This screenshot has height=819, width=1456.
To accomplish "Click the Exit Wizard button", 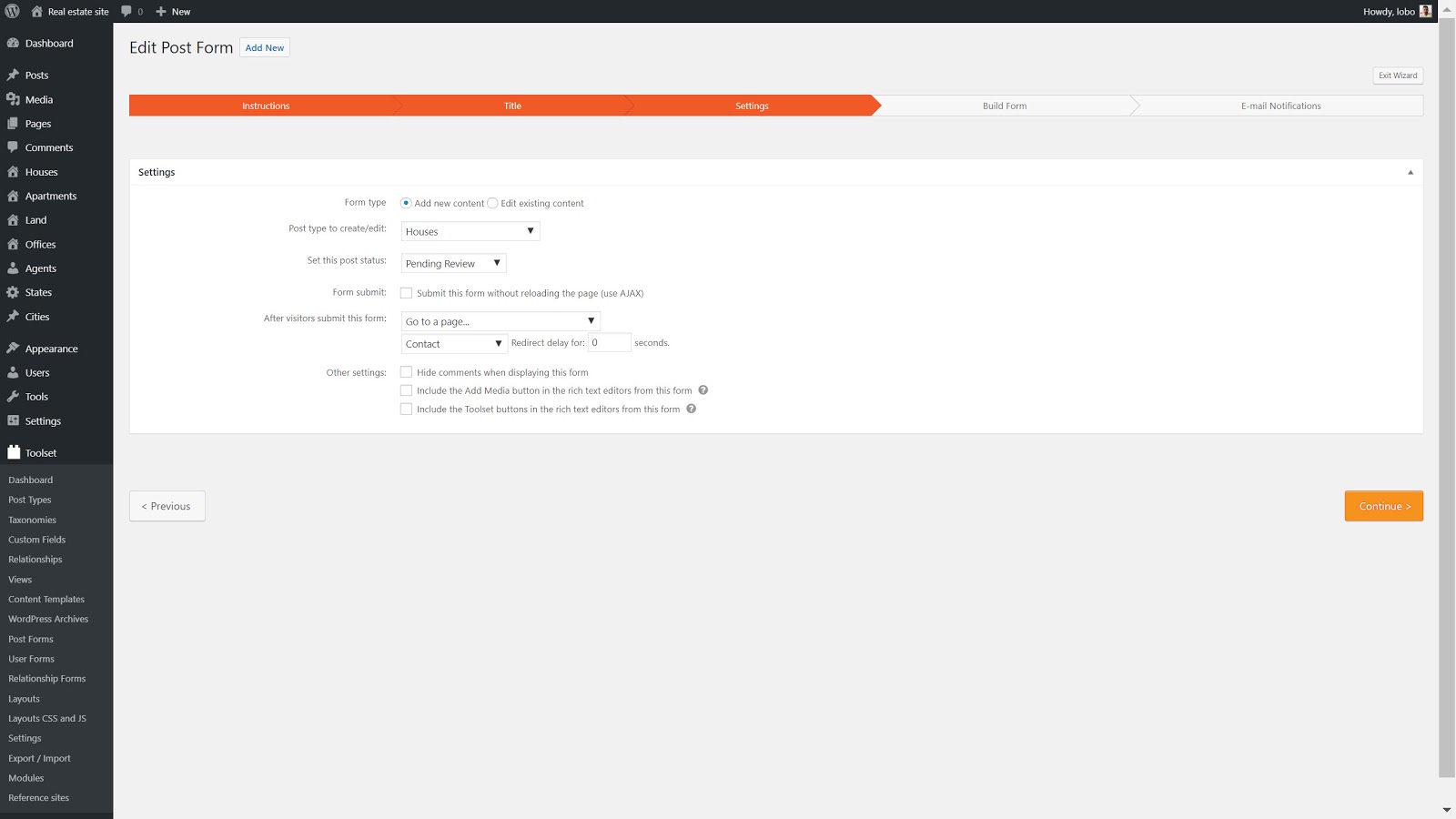I will tap(1397, 76).
